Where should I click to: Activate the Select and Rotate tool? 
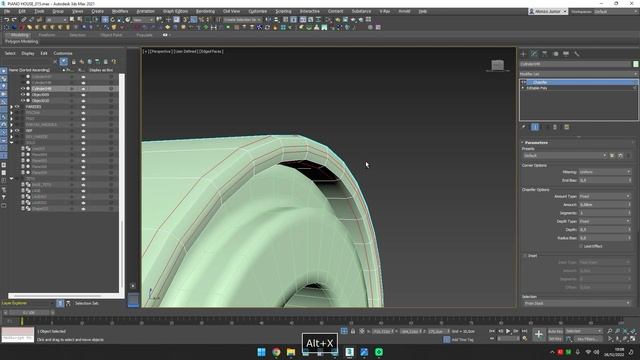pyautogui.click(x=113, y=20)
